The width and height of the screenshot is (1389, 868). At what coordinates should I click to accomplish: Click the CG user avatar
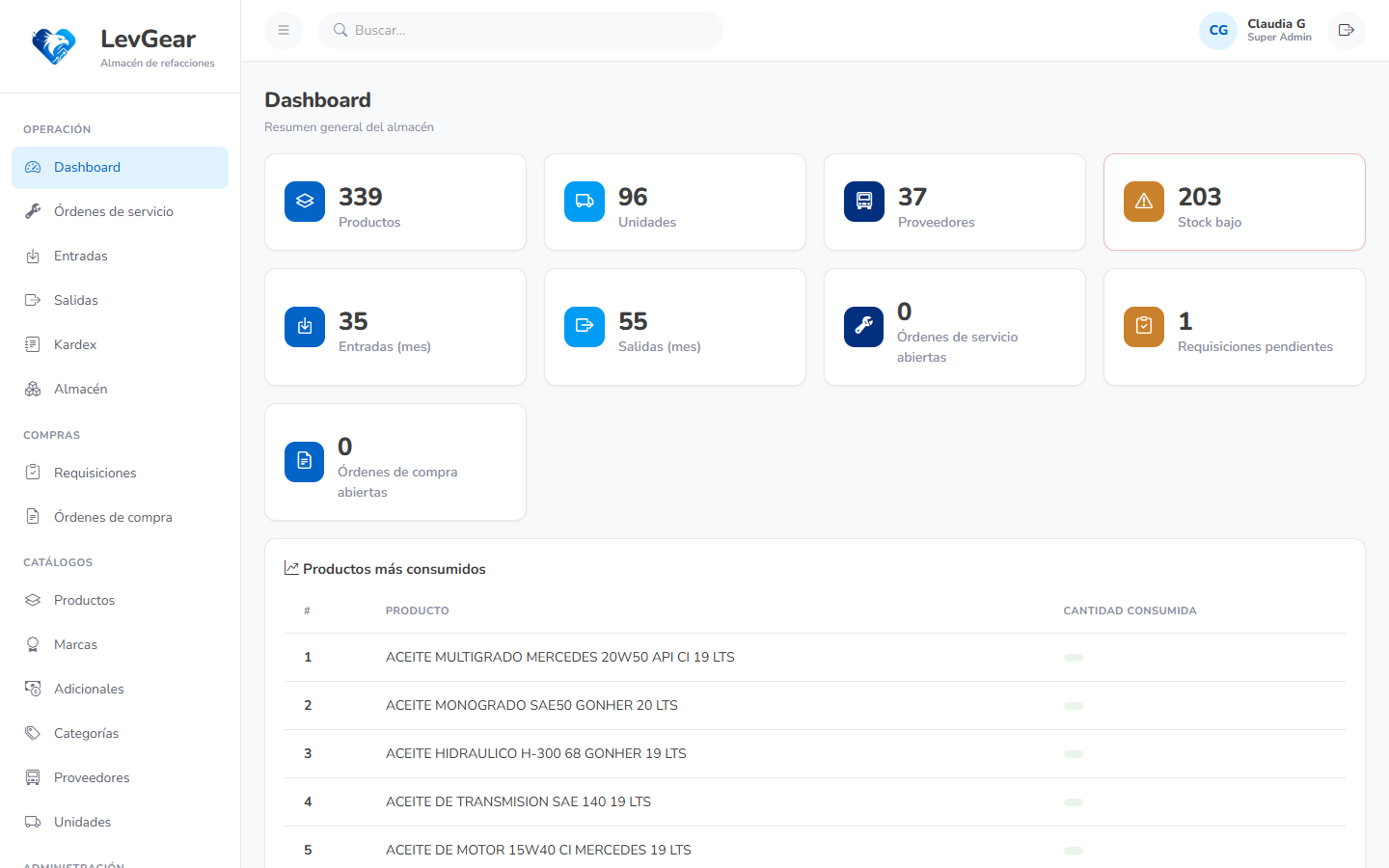point(1218,30)
